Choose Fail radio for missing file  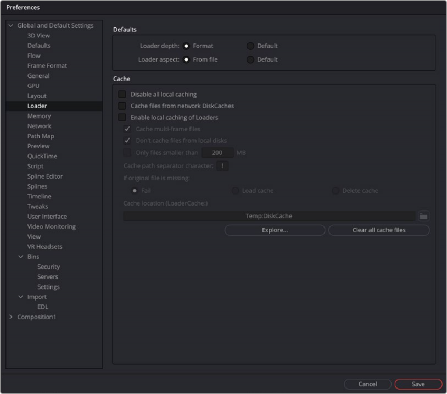pos(135,191)
